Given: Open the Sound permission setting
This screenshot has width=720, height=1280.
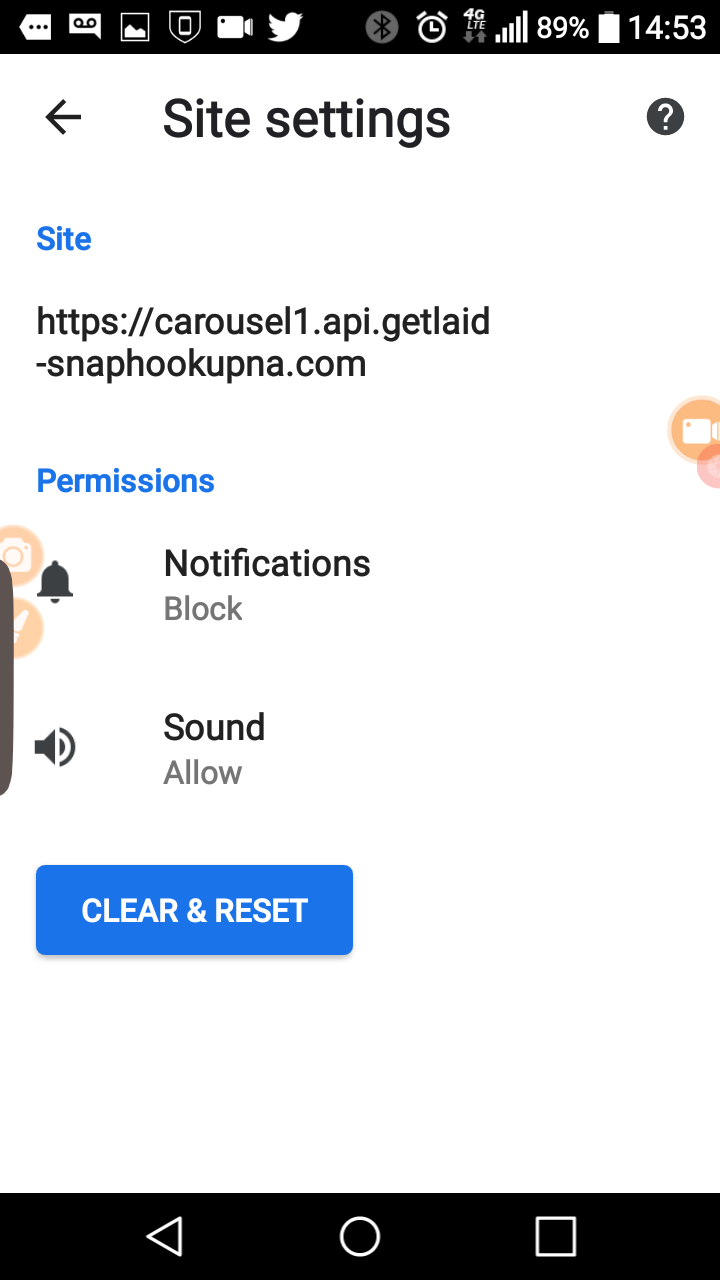Looking at the screenshot, I should (214, 728).
